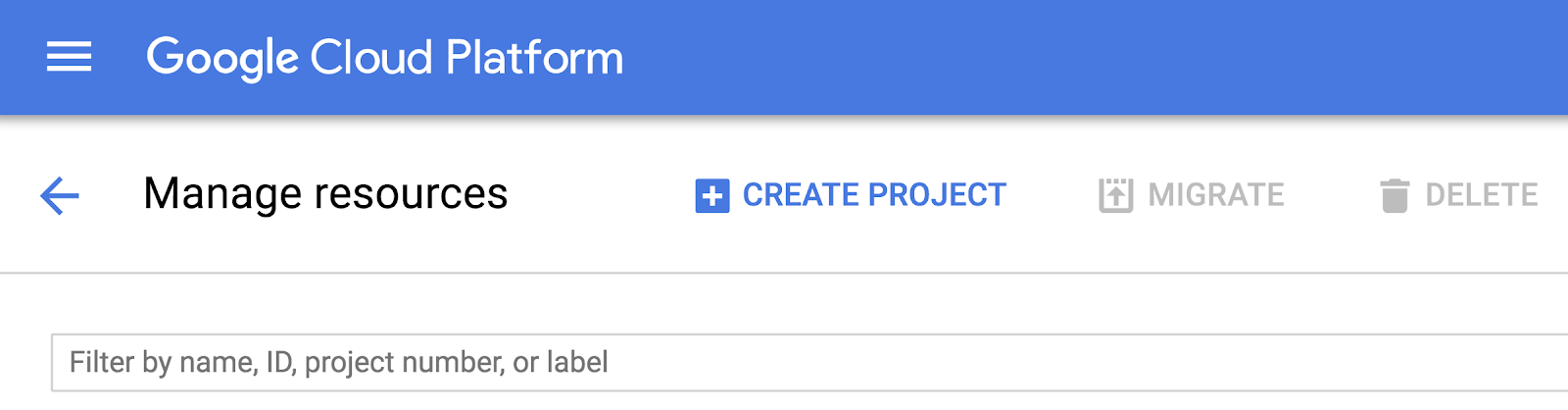1568x410 pixels.
Task: Click the word Manage in the title
Action: pos(223,193)
